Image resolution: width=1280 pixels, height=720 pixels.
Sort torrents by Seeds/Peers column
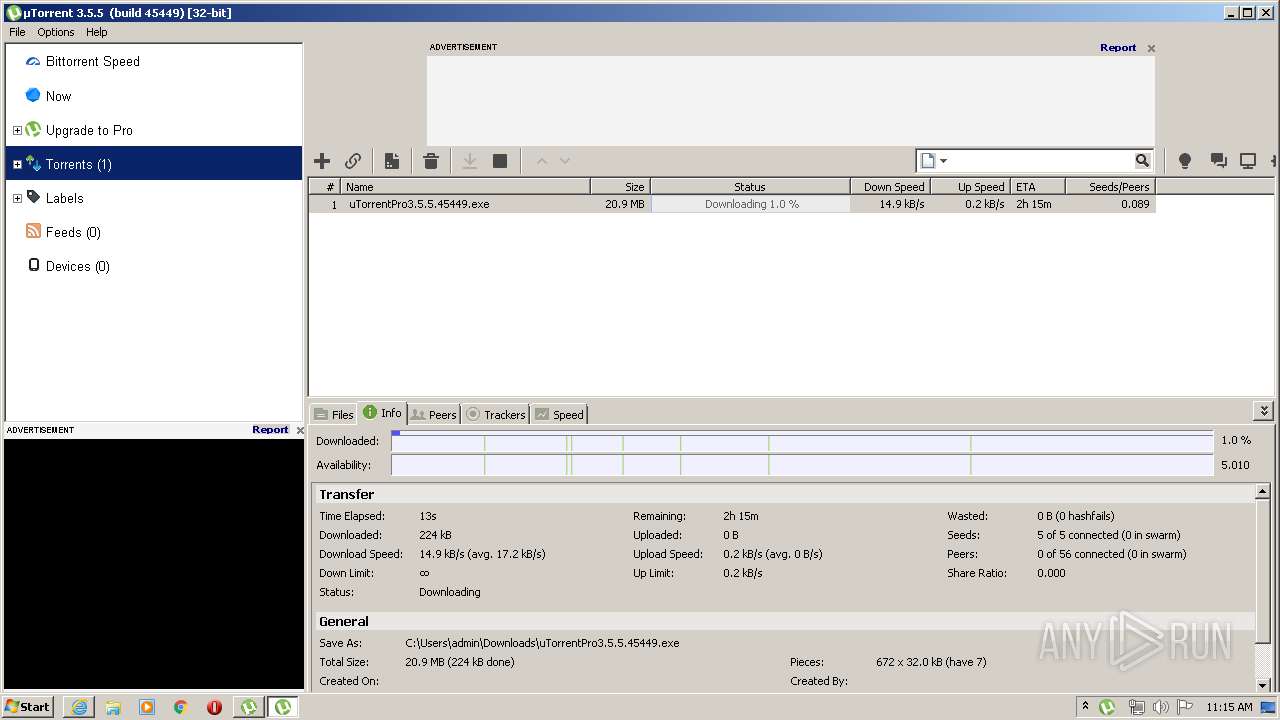coord(1108,186)
